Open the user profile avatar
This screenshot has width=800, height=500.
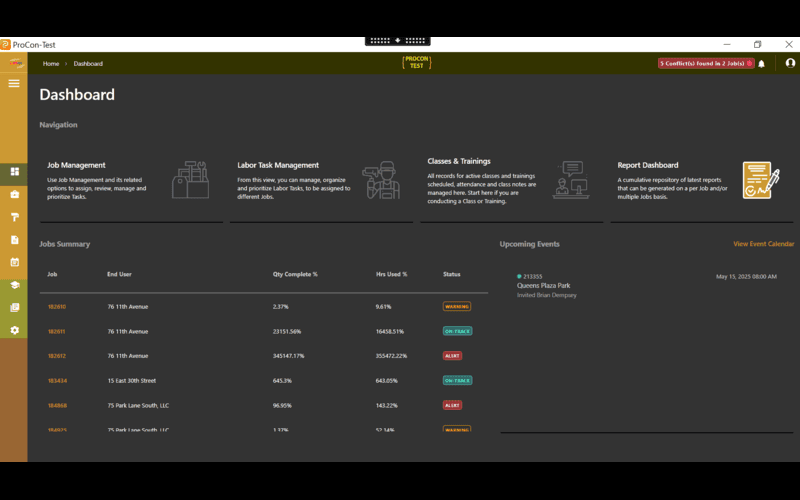pos(790,63)
